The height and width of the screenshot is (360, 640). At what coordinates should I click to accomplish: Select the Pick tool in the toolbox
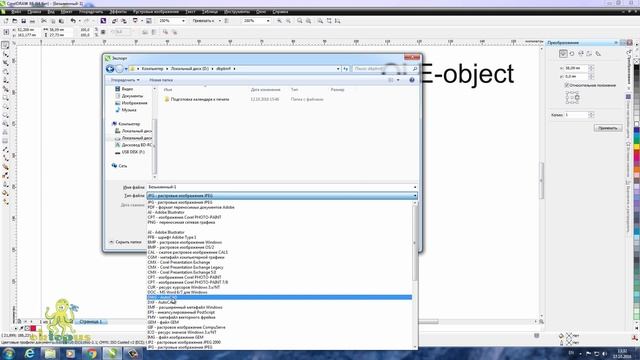[5, 45]
